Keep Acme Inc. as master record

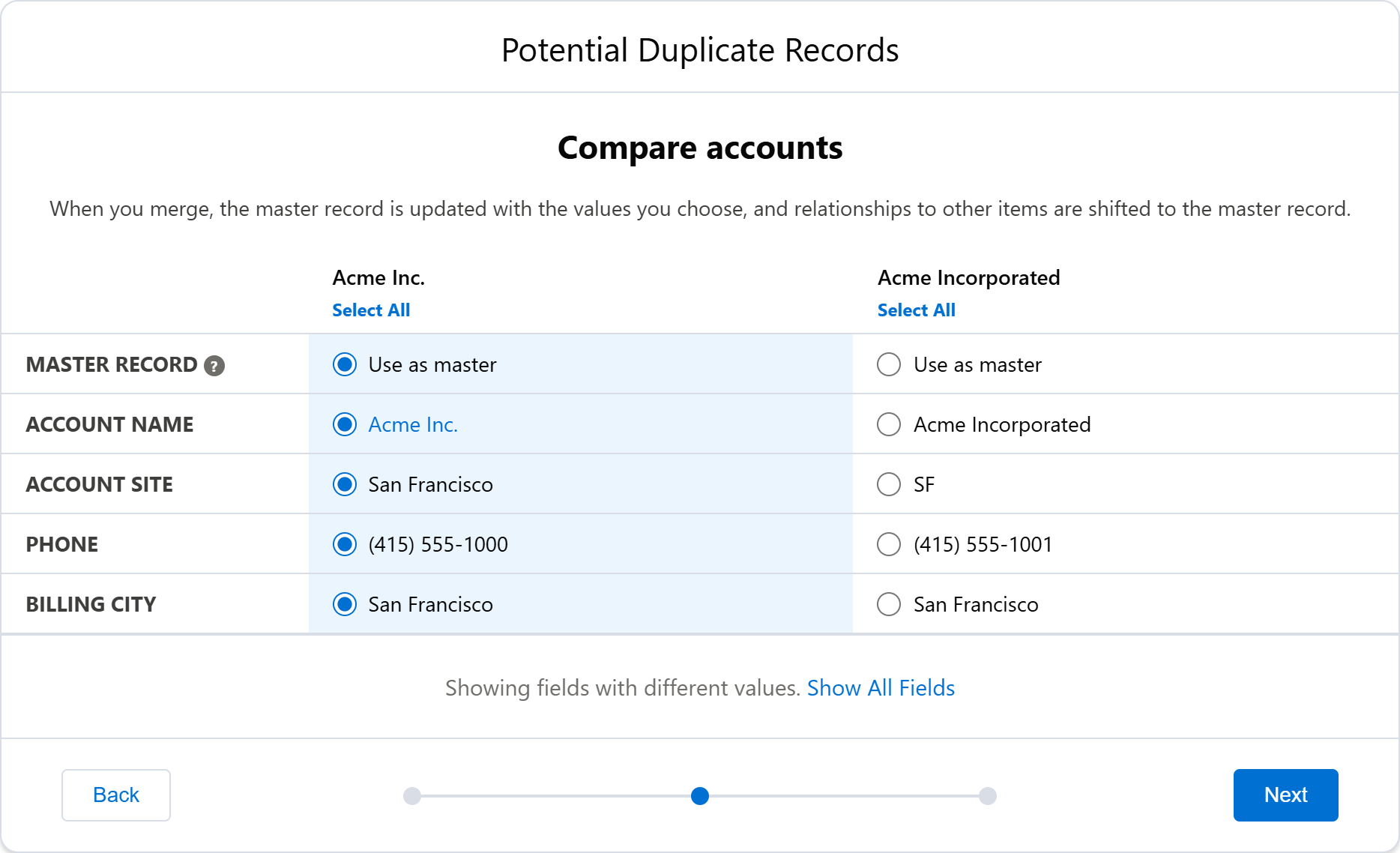(x=344, y=365)
